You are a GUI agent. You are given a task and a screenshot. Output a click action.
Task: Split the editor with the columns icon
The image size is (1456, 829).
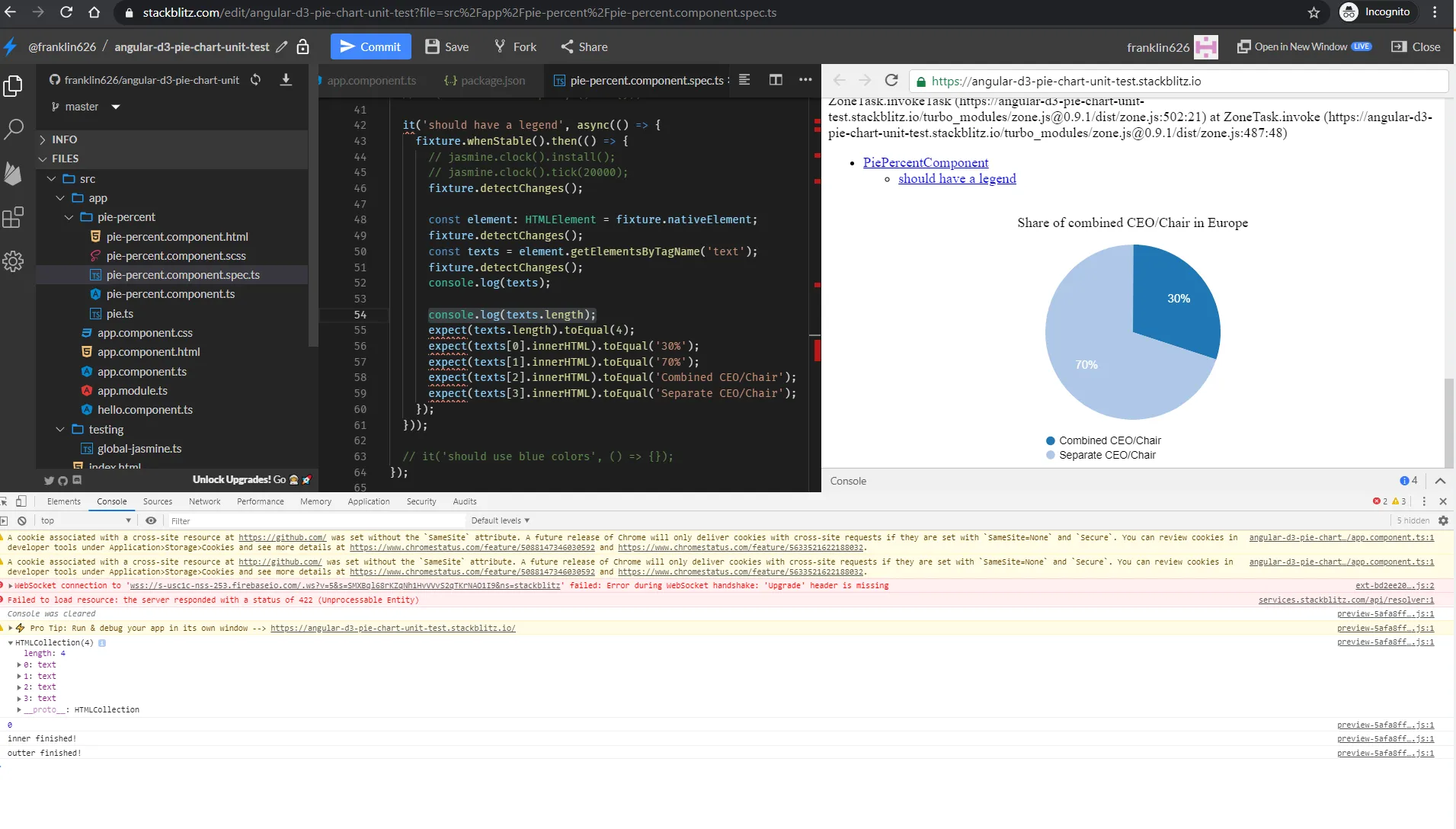pos(776,80)
